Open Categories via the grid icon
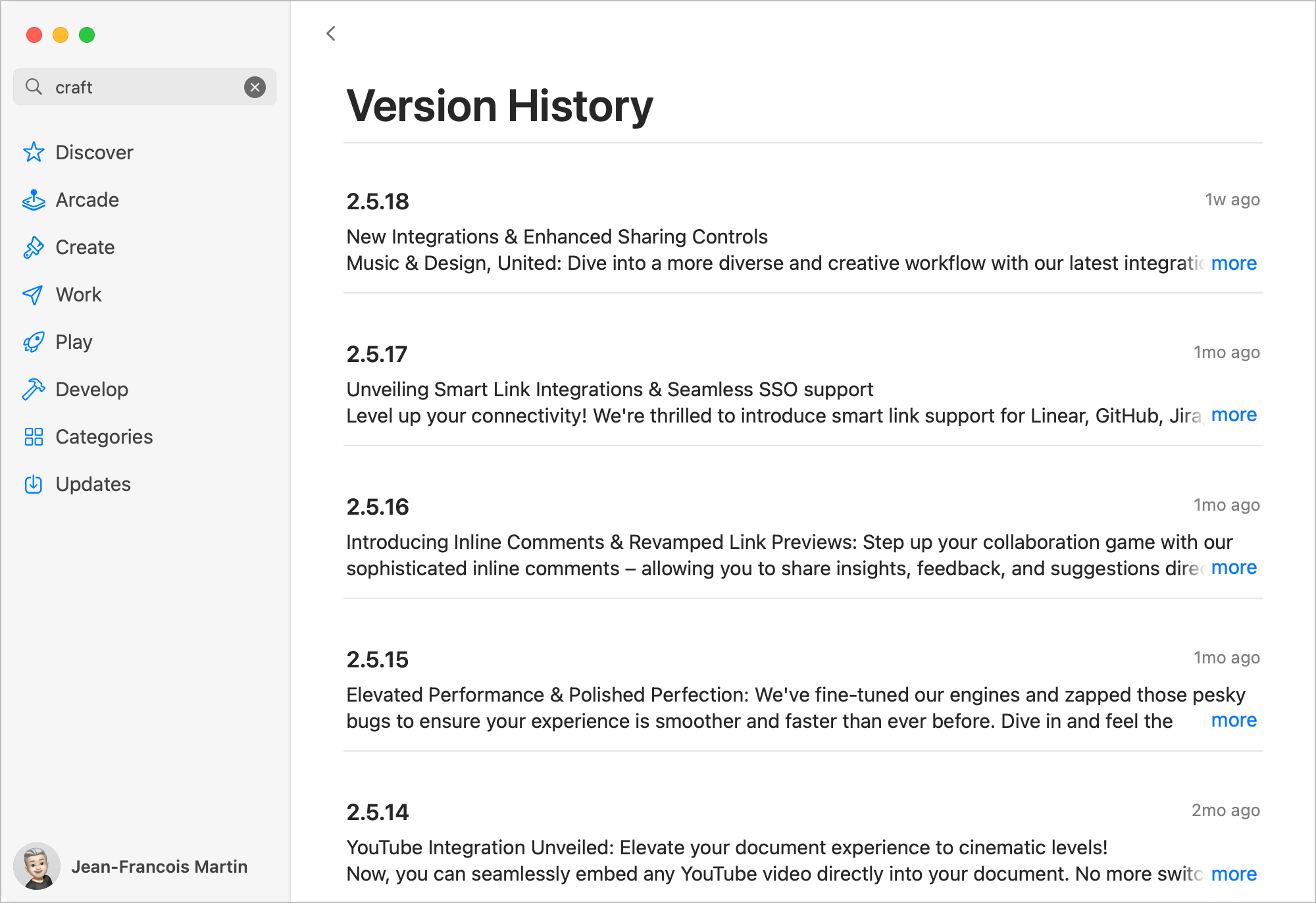This screenshot has height=903, width=1316. pos(34,436)
